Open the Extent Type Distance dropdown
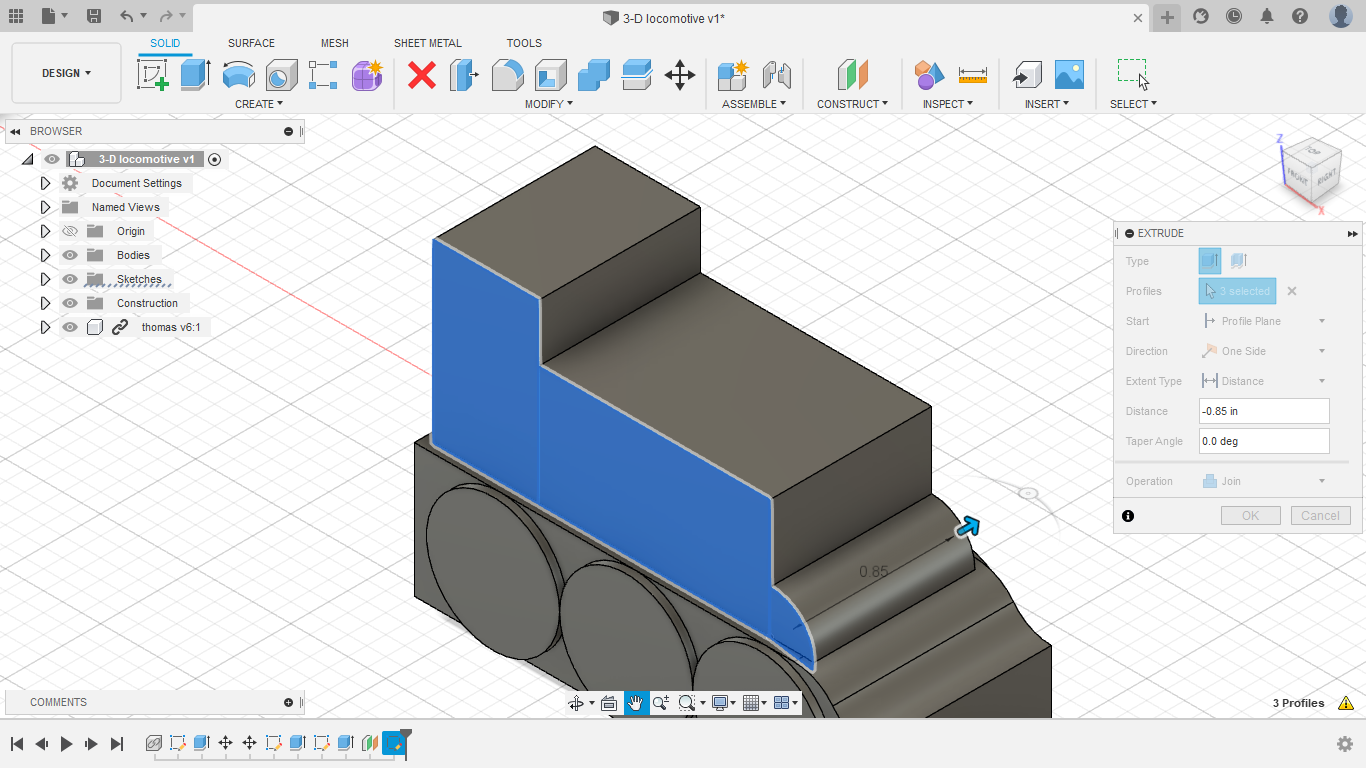The height and width of the screenshot is (768, 1366). coord(1264,381)
